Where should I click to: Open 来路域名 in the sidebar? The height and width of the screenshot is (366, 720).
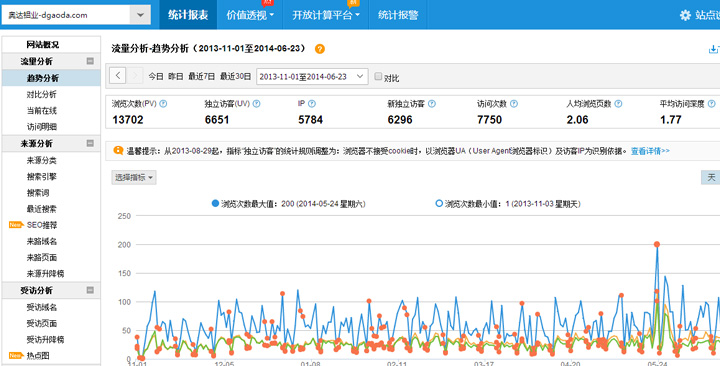(41, 241)
